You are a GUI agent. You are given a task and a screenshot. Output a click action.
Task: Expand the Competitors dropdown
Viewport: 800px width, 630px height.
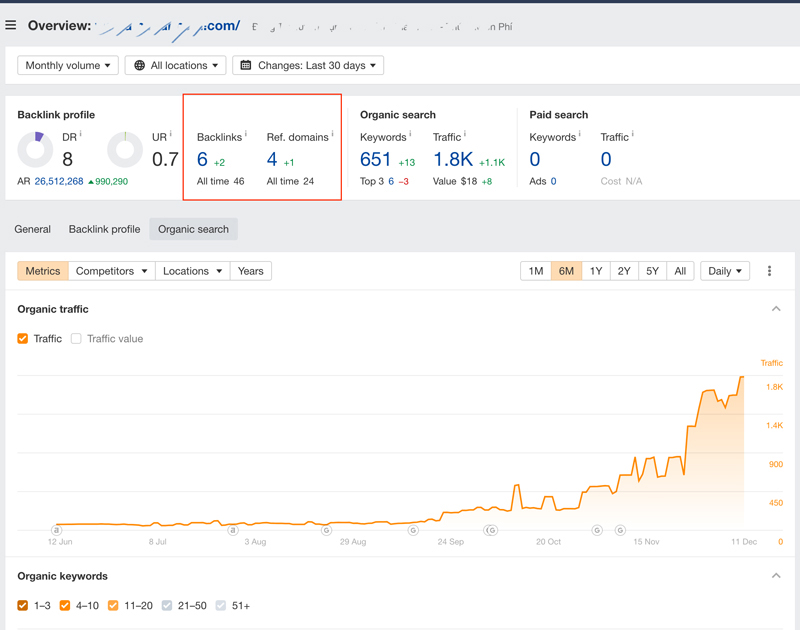[x=112, y=271]
